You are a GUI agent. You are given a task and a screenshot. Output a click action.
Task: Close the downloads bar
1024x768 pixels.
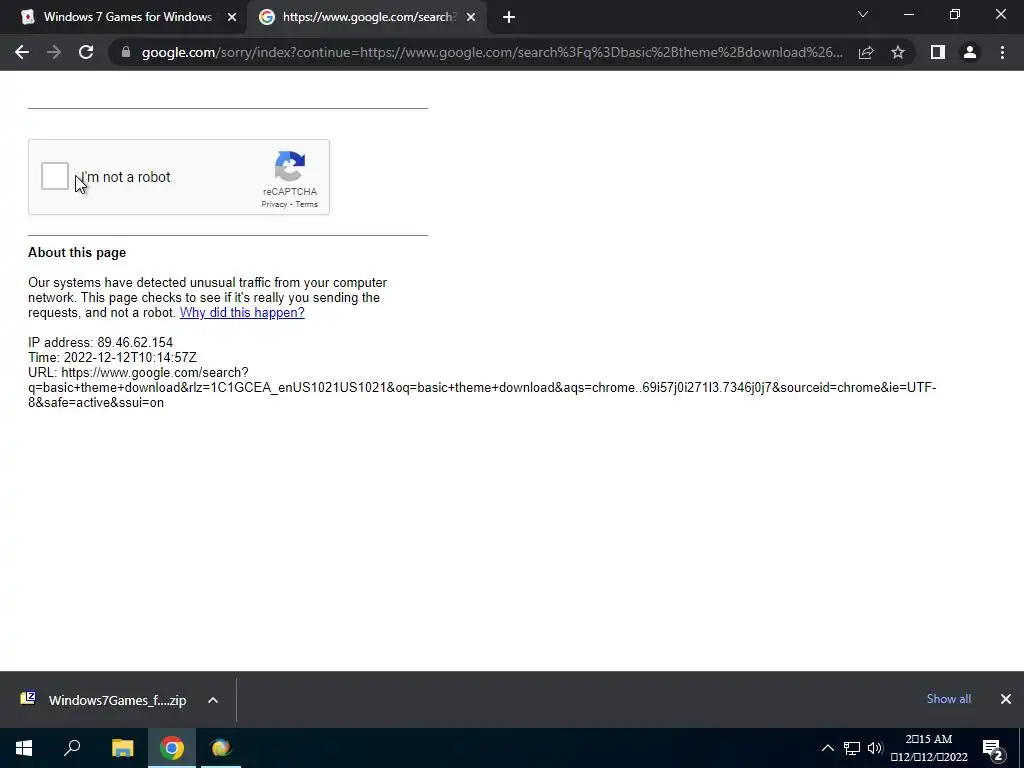tap(1006, 699)
